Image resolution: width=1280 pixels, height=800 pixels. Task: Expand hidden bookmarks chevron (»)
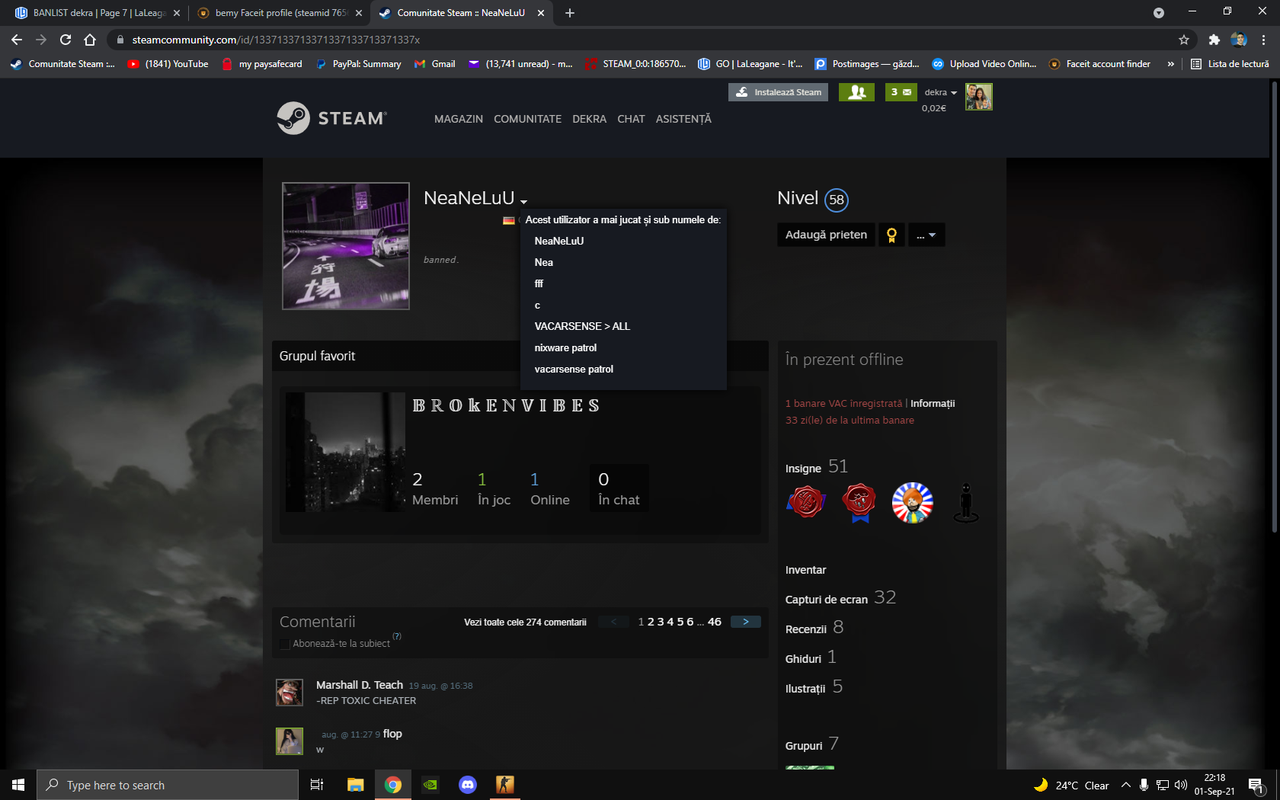(x=1171, y=63)
